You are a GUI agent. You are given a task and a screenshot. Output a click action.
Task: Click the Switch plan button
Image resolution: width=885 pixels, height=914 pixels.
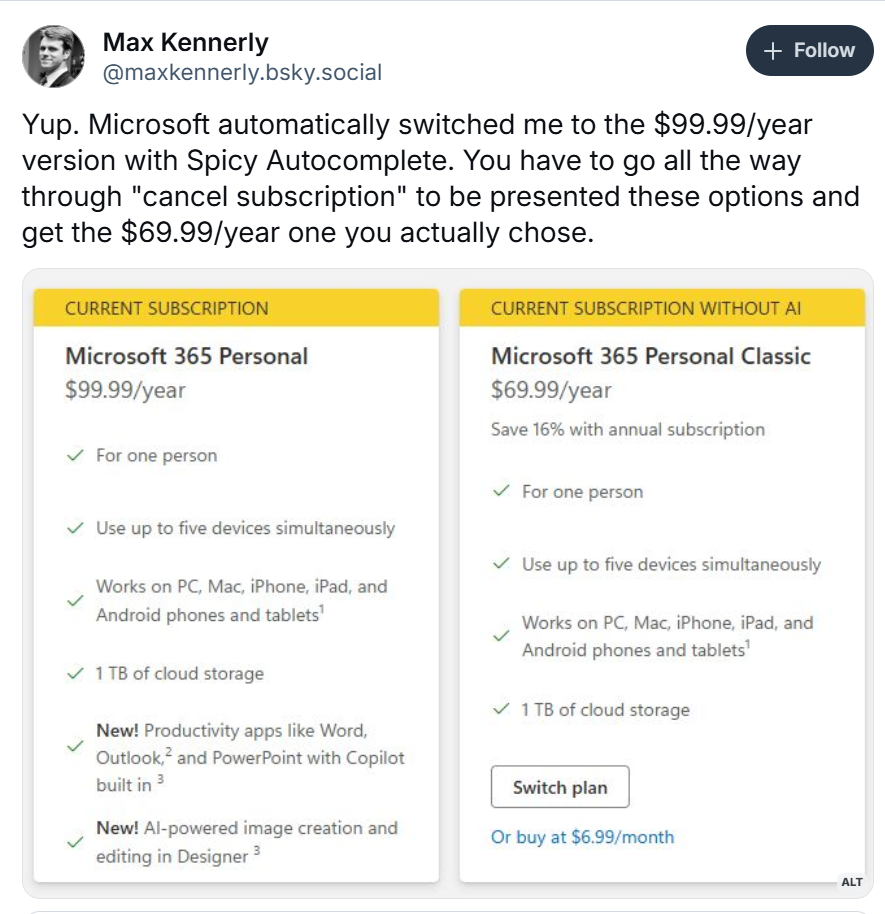(x=560, y=787)
